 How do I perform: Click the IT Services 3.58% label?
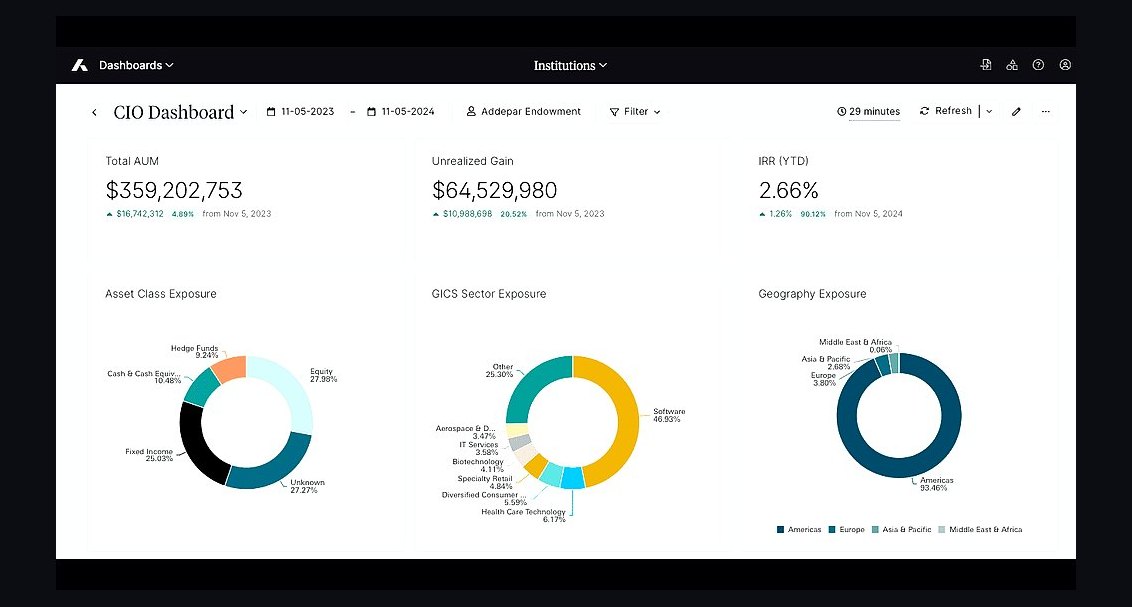(479, 448)
